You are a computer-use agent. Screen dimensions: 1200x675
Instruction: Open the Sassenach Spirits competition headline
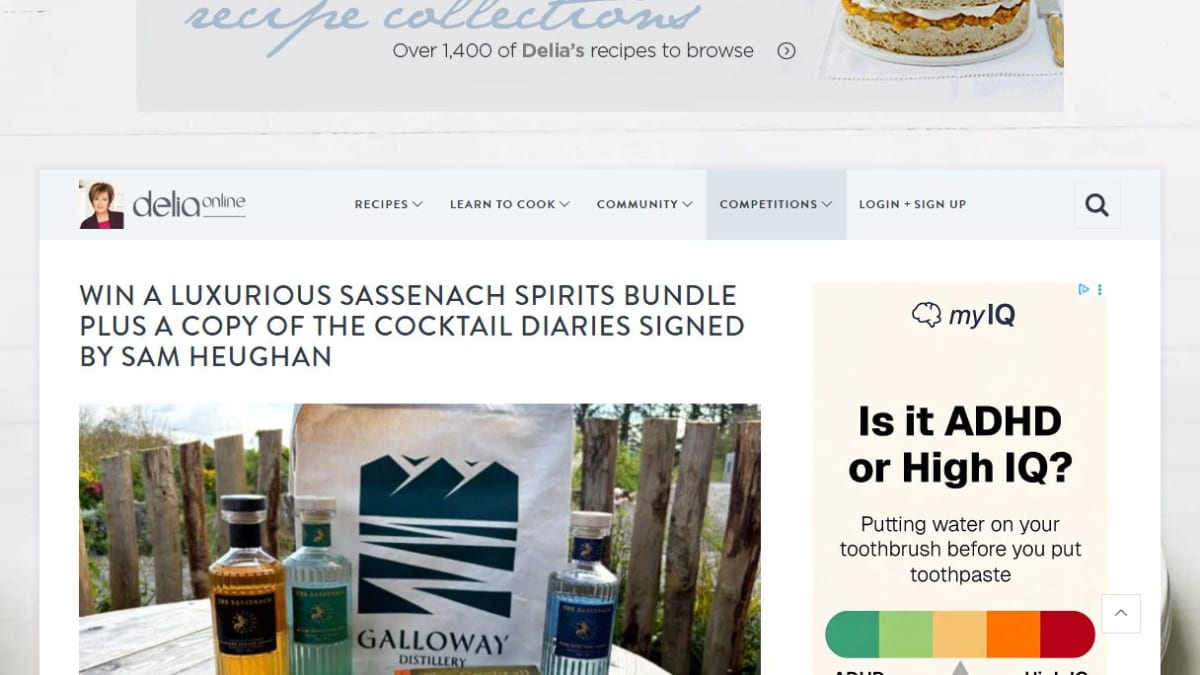[x=412, y=326]
